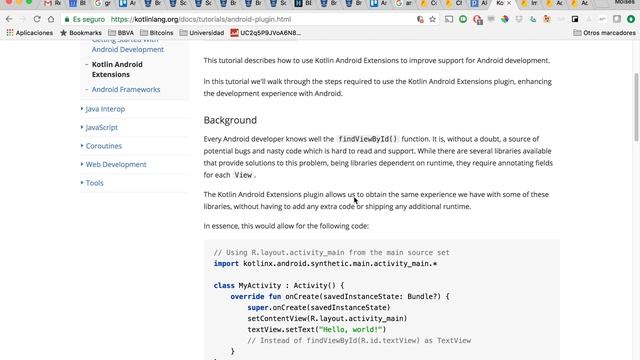Image resolution: width=640 pixels, height=360 pixels.
Task: Go back to the previous page
Action: pyautogui.click(x=9, y=19)
